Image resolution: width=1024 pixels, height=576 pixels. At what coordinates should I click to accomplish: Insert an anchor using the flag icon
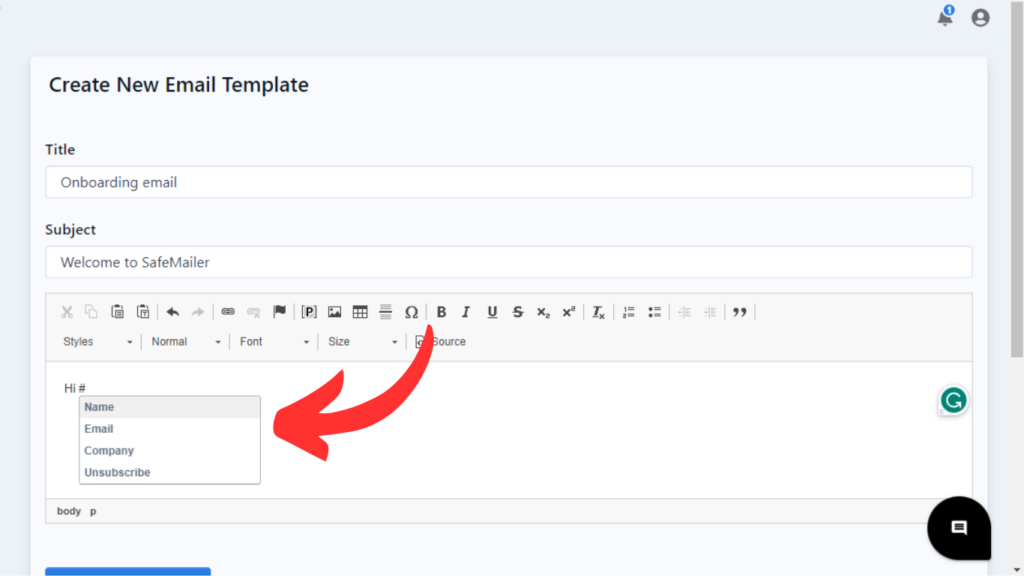280,312
